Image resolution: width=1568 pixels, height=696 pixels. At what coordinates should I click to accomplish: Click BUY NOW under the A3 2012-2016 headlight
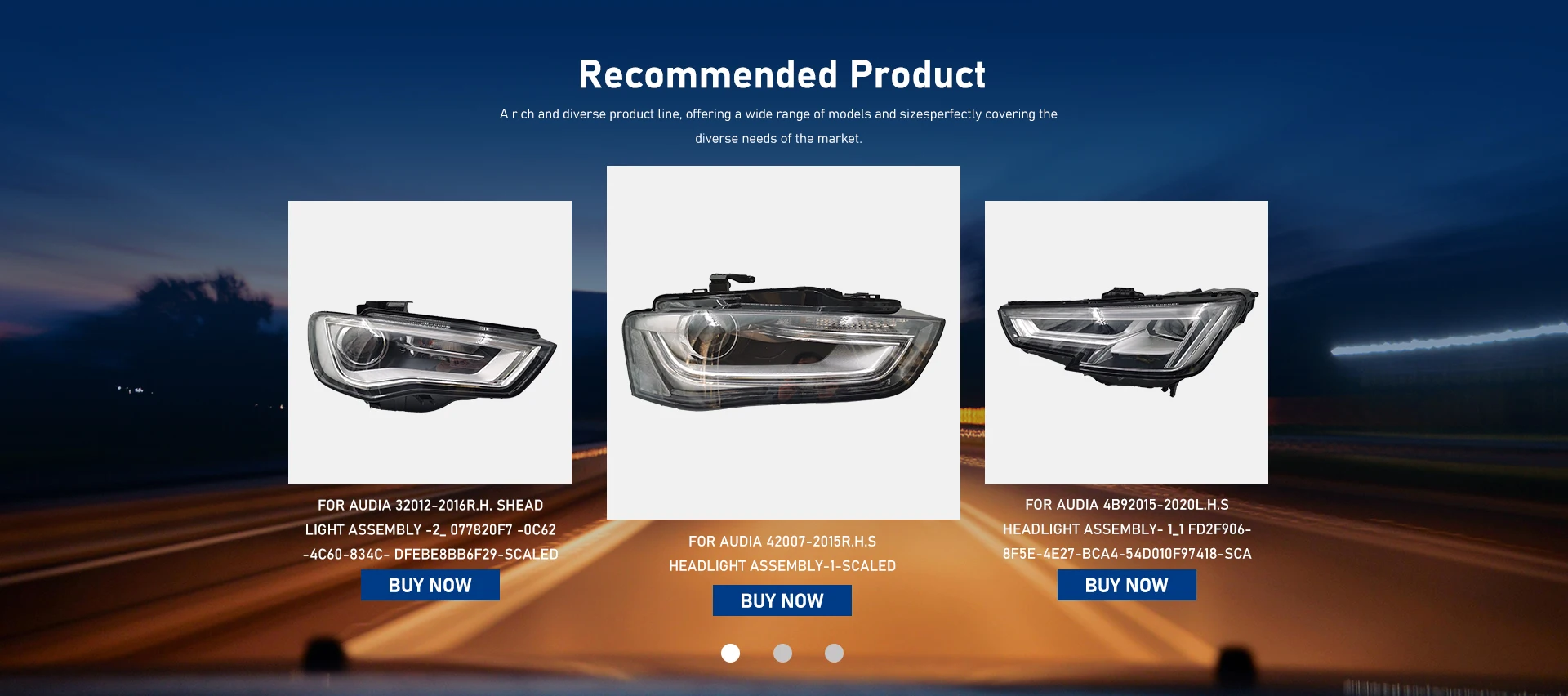click(430, 585)
